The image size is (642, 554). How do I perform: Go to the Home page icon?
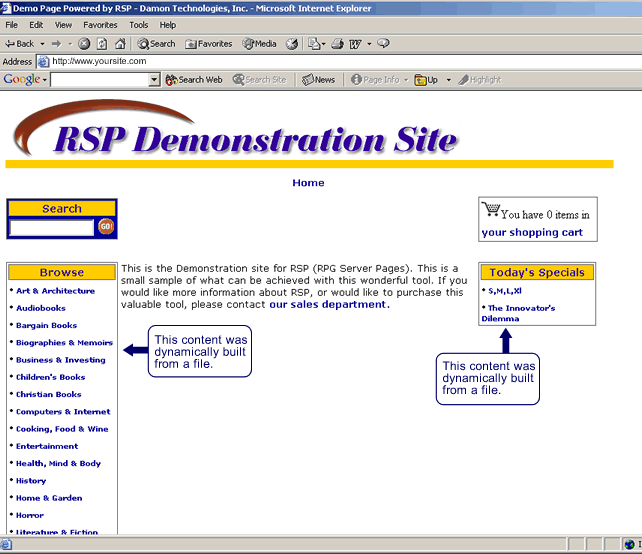[x=120, y=43]
